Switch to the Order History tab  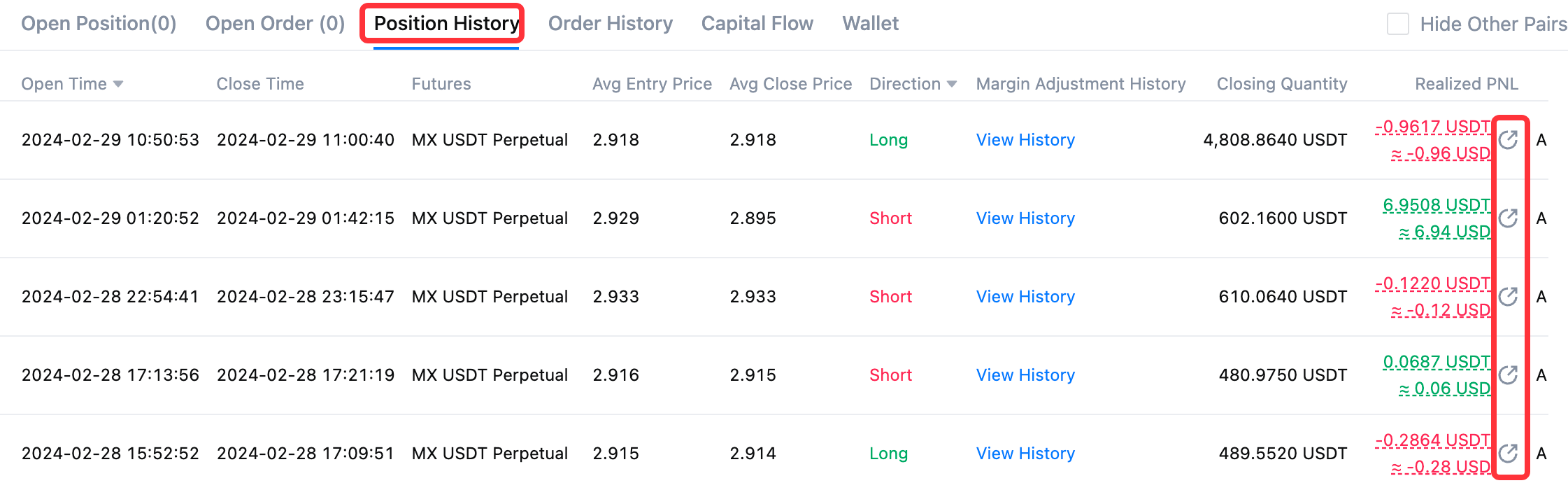(610, 24)
